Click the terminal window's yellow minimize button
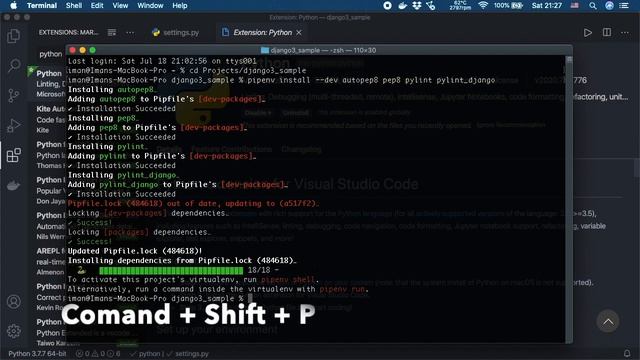Viewport: 640px width, 360px height. (82, 50)
